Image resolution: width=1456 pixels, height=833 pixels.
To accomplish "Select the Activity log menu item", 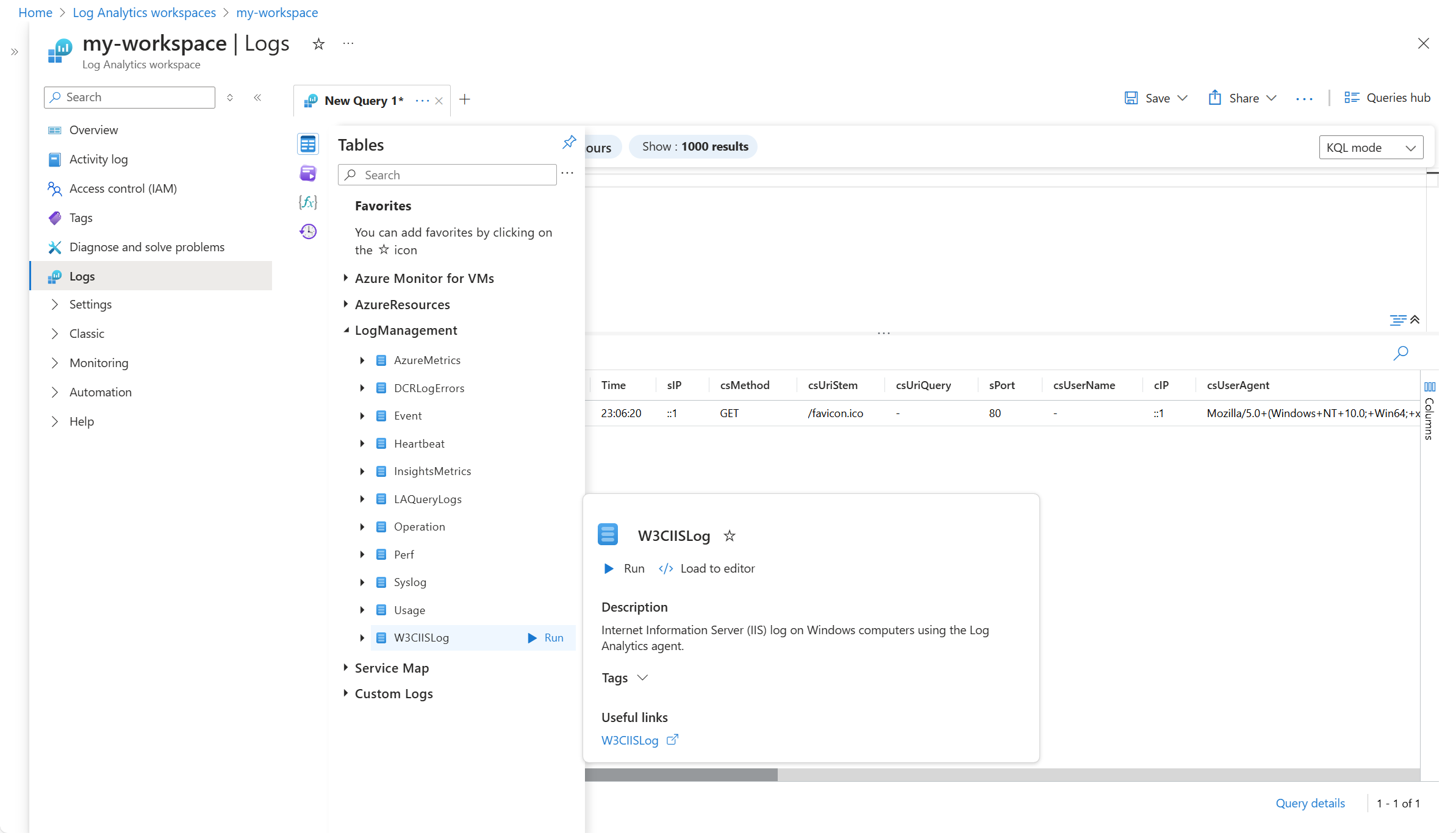I will click(98, 159).
